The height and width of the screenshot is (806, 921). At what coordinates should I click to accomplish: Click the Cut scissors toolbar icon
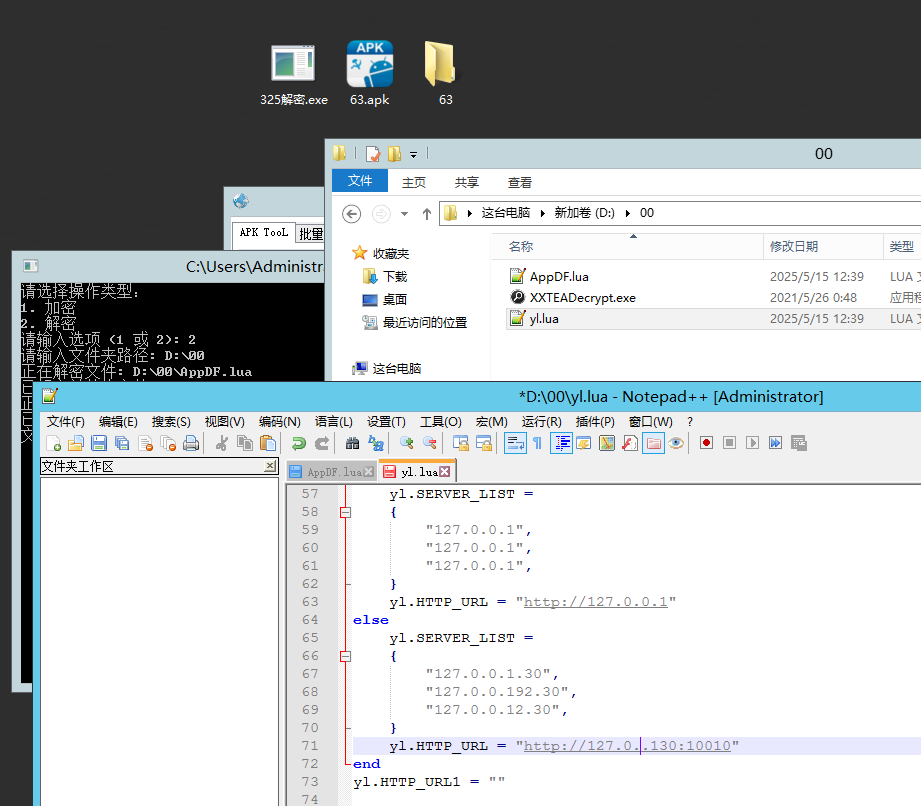(222, 443)
